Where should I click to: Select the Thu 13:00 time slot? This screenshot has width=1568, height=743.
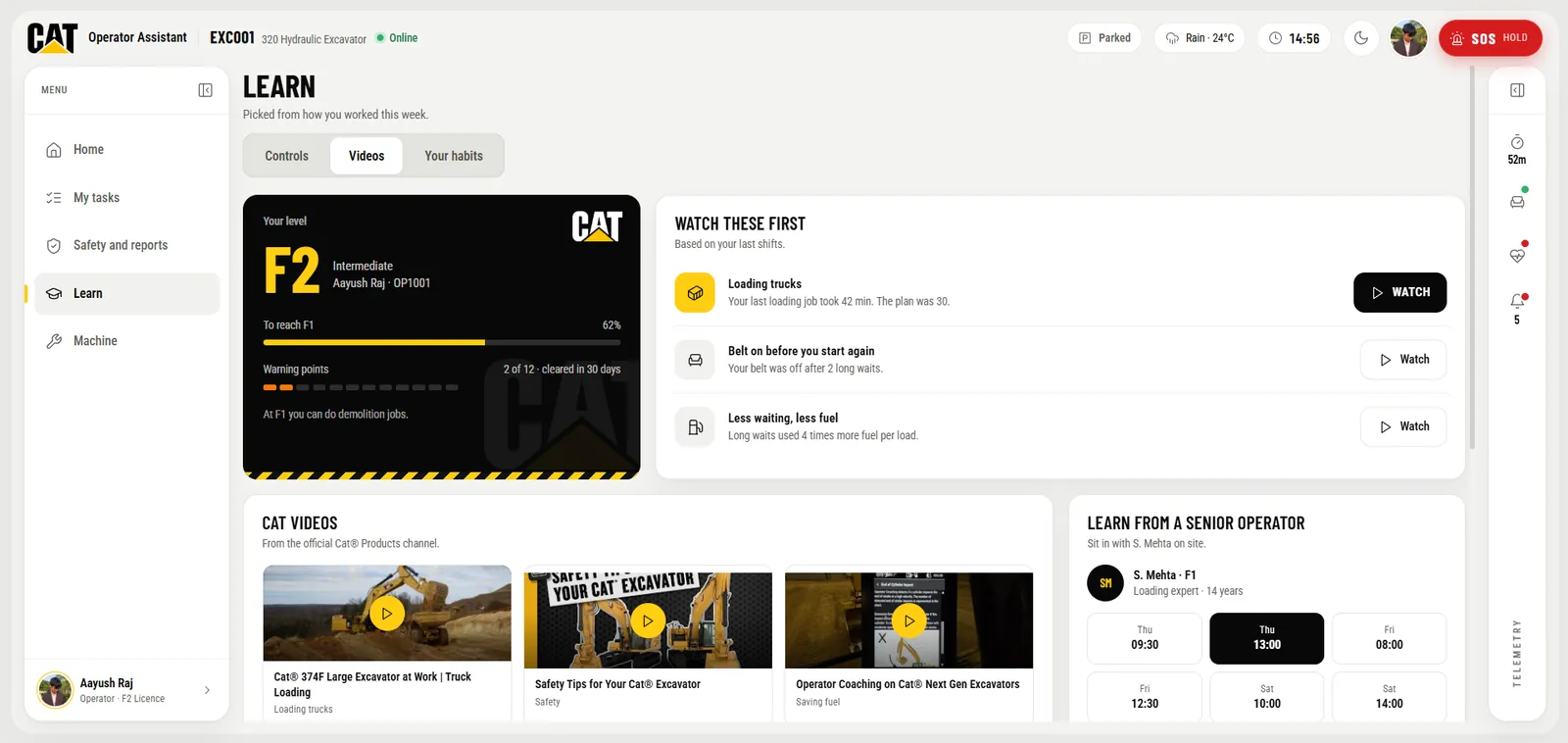[x=1267, y=638]
